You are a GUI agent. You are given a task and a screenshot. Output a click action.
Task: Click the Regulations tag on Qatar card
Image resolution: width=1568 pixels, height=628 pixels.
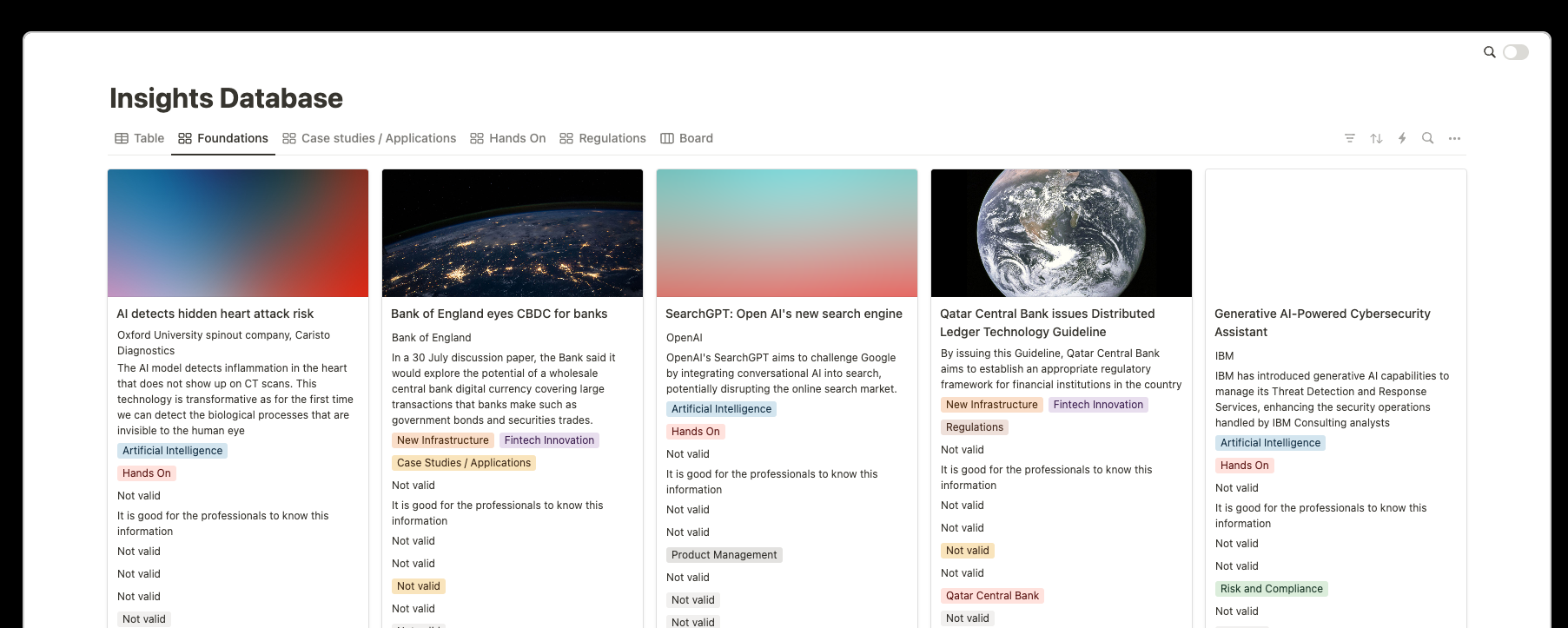pos(975,427)
